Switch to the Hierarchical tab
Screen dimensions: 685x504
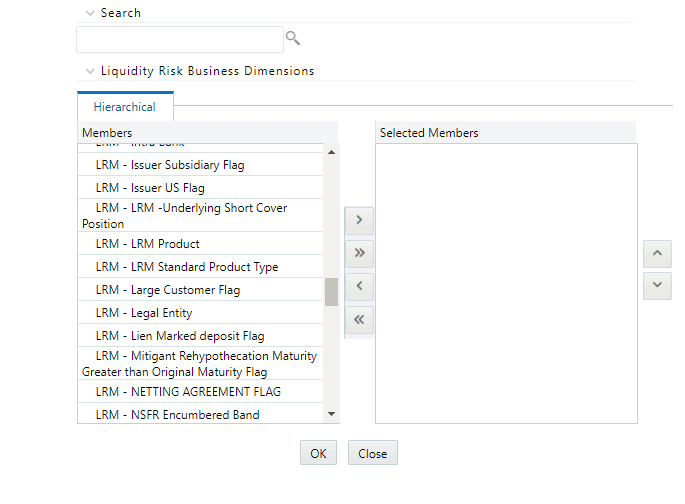pos(125,107)
